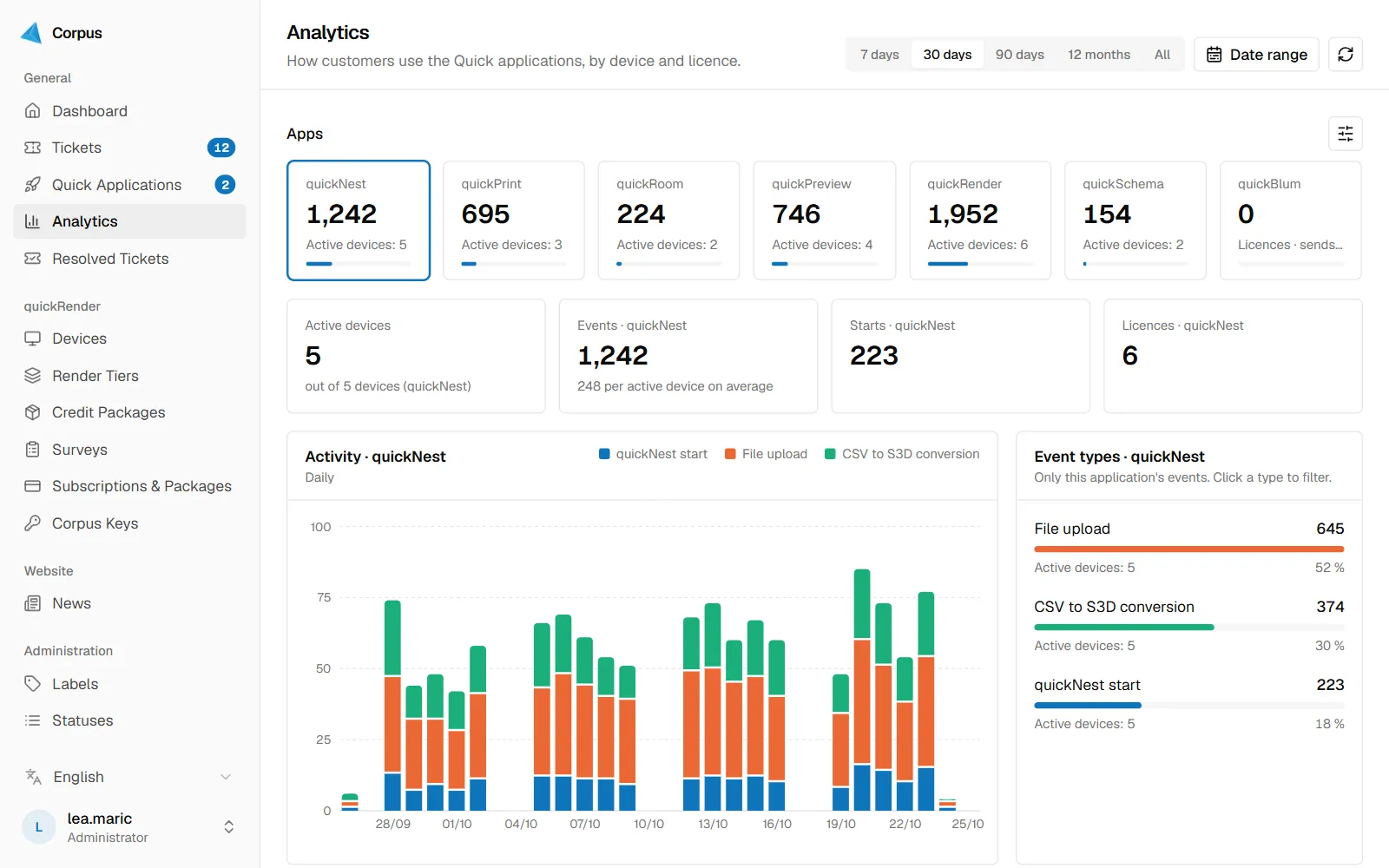Click the Surveys clipboard icon
Image resolution: width=1389 pixels, height=868 pixels.
[33, 450]
